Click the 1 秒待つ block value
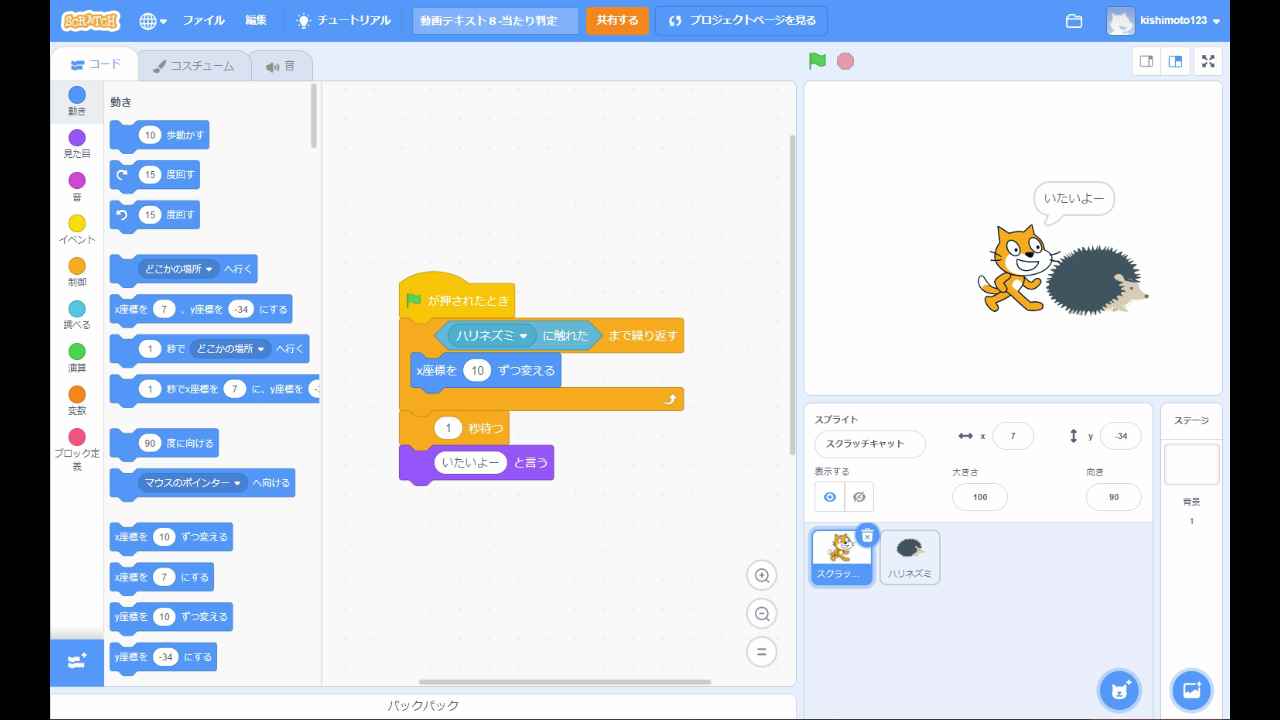 pos(447,429)
